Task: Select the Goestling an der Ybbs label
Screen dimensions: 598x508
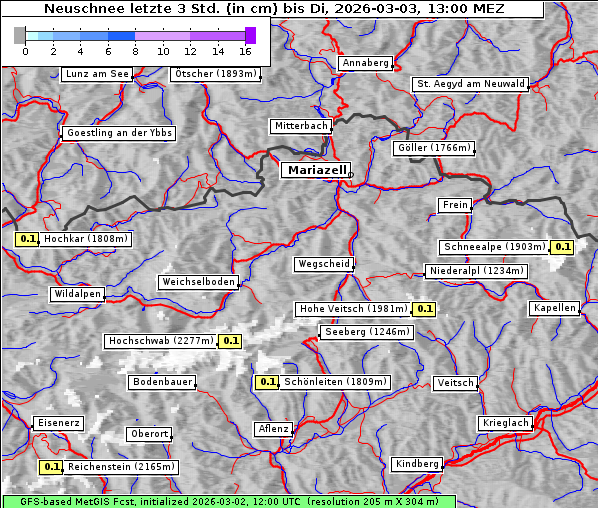Action: [119, 133]
